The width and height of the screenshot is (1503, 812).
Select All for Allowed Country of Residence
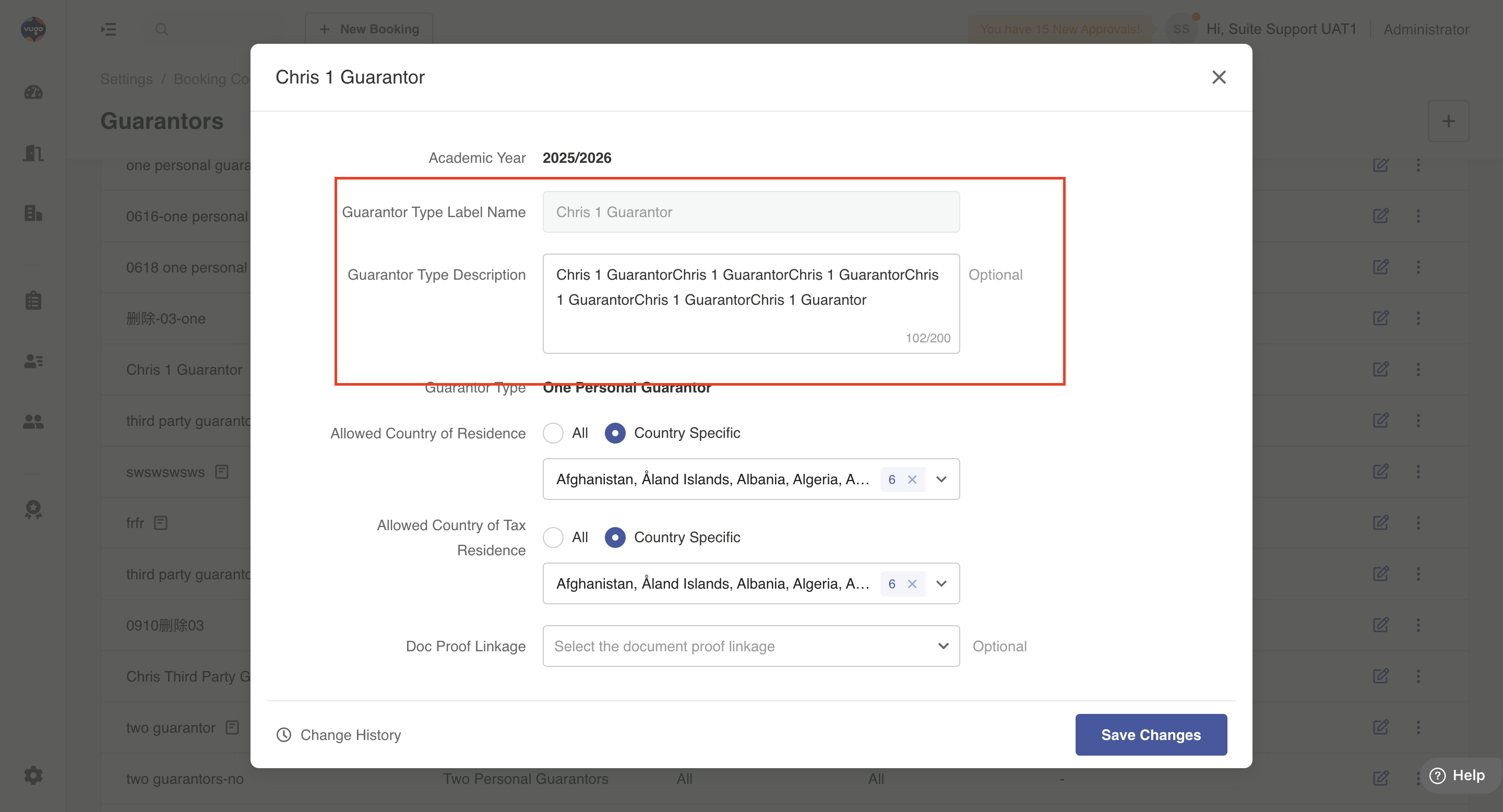(553, 433)
